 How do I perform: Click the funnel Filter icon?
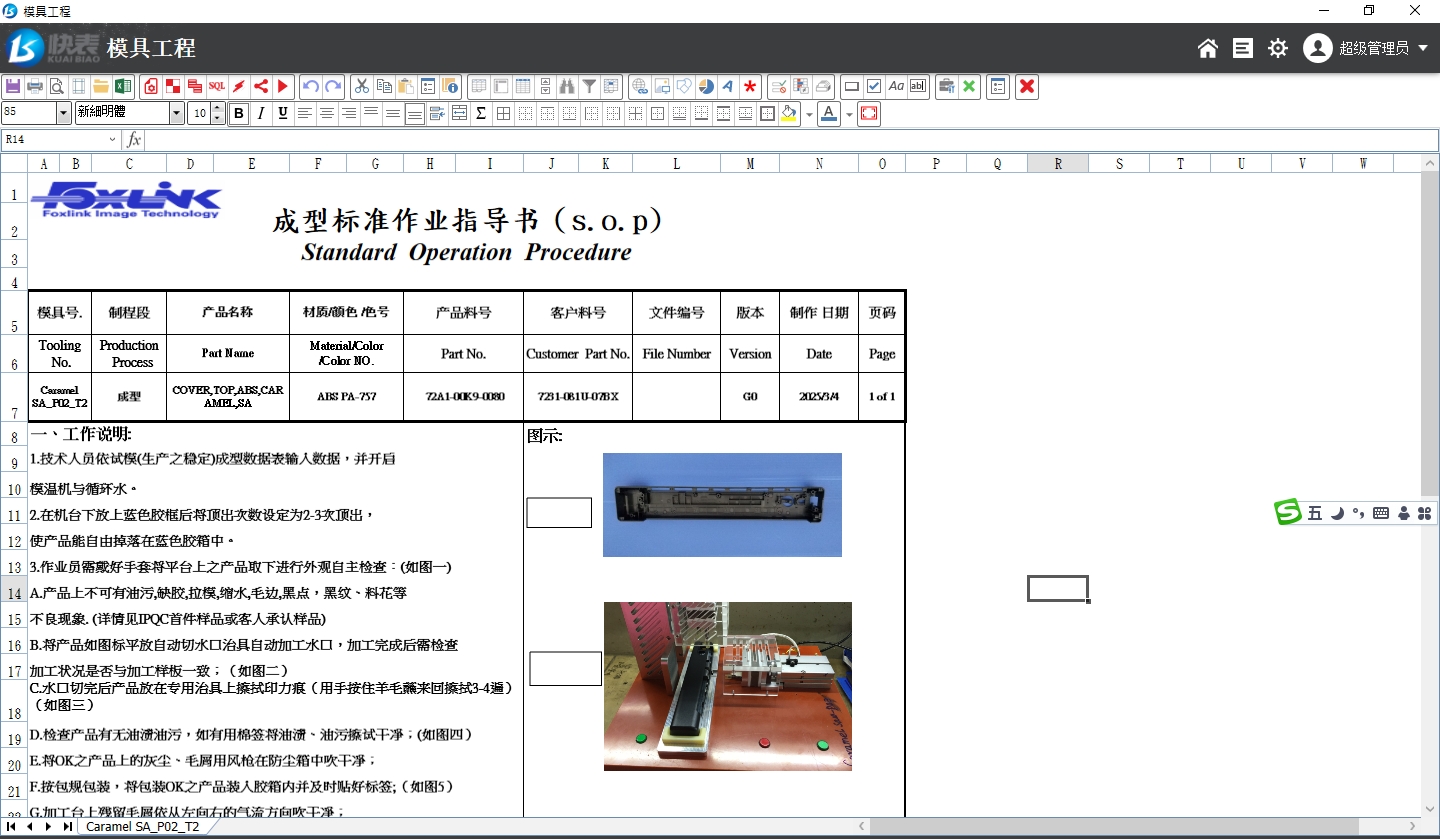tap(589, 86)
